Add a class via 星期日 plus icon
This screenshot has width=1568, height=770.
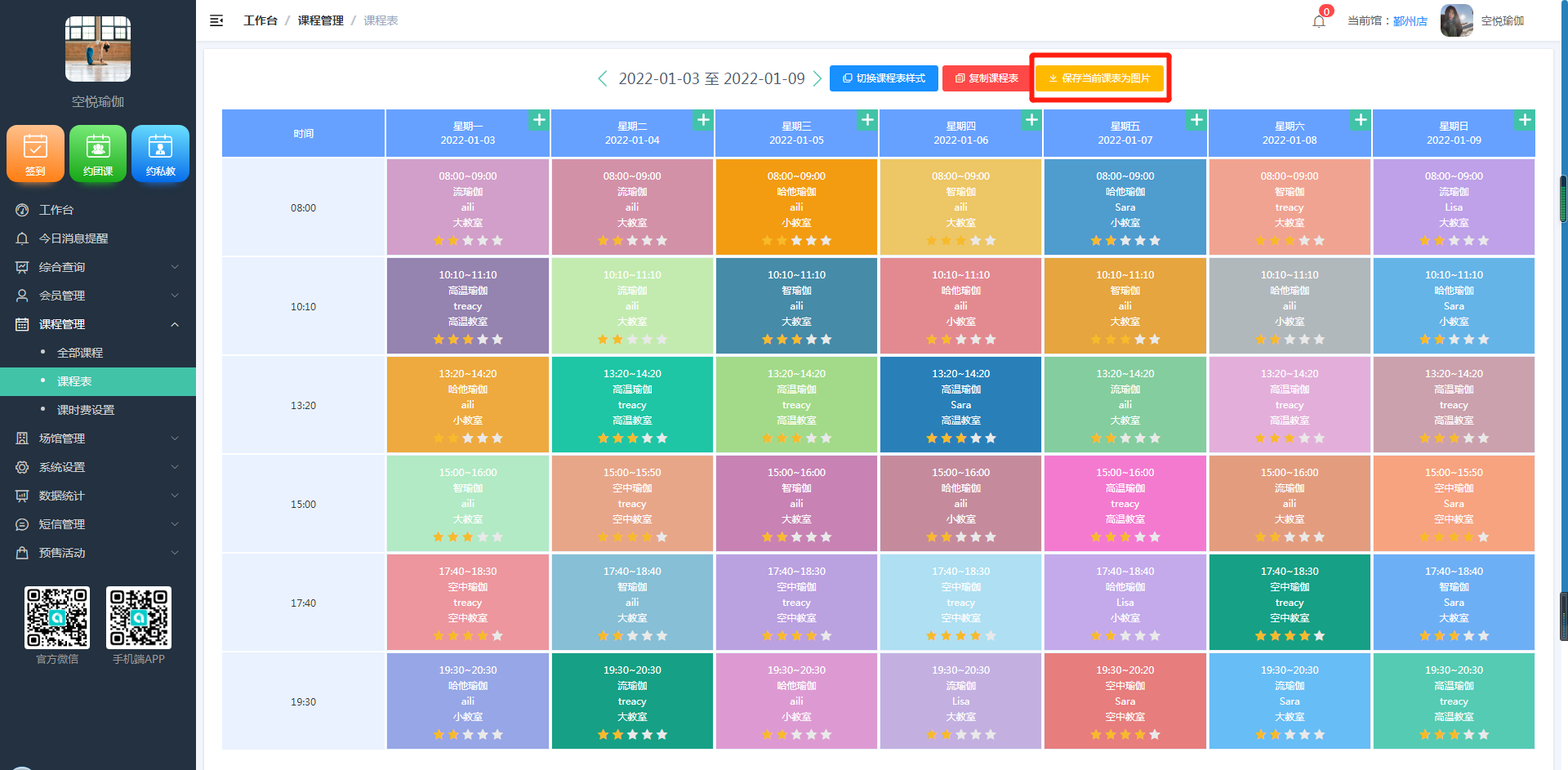pyautogui.click(x=1525, y=120)
